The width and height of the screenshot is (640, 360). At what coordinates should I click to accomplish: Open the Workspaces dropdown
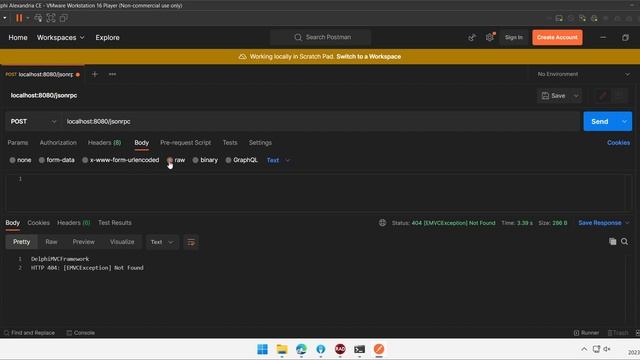click(60, 38)
